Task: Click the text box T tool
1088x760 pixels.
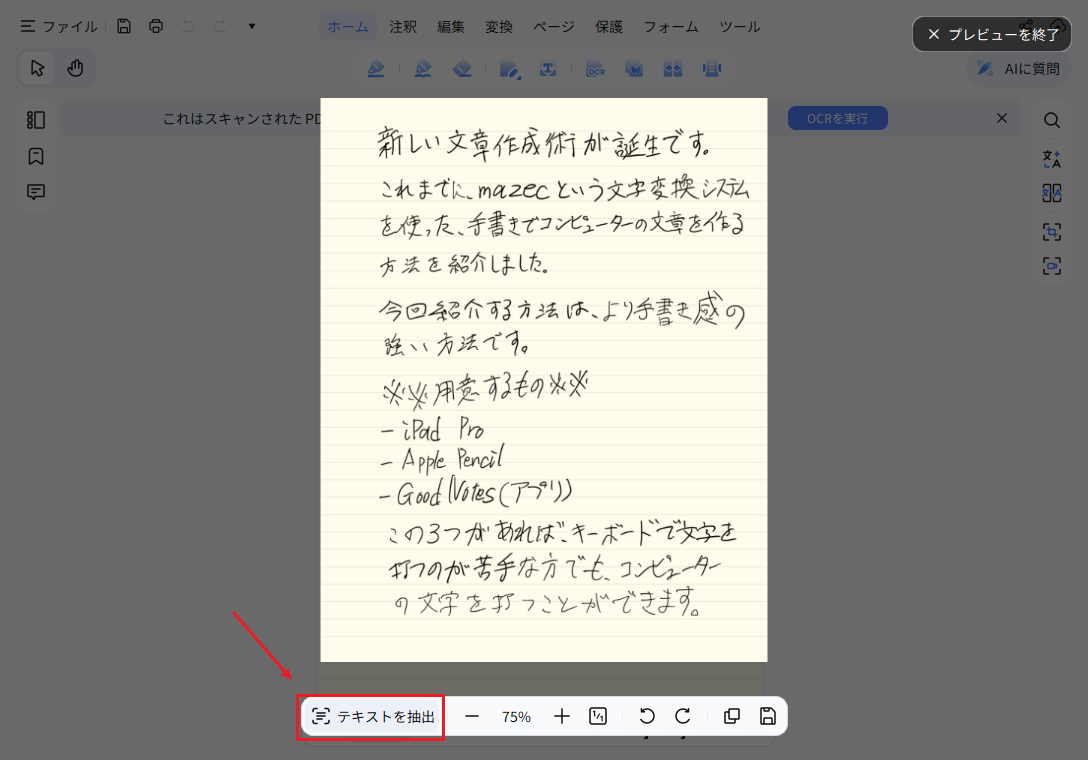Action: pos(548,69)
